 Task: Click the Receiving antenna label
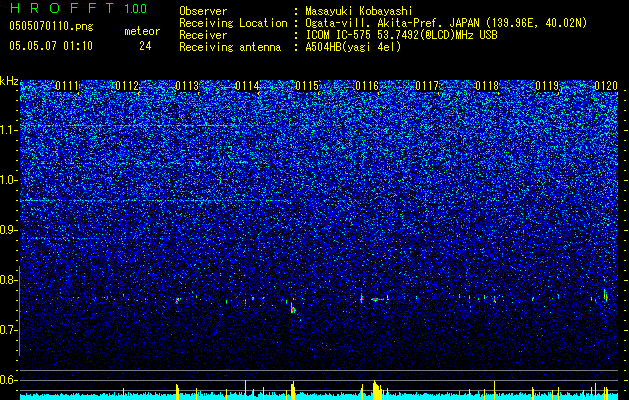tap(230, 47)
